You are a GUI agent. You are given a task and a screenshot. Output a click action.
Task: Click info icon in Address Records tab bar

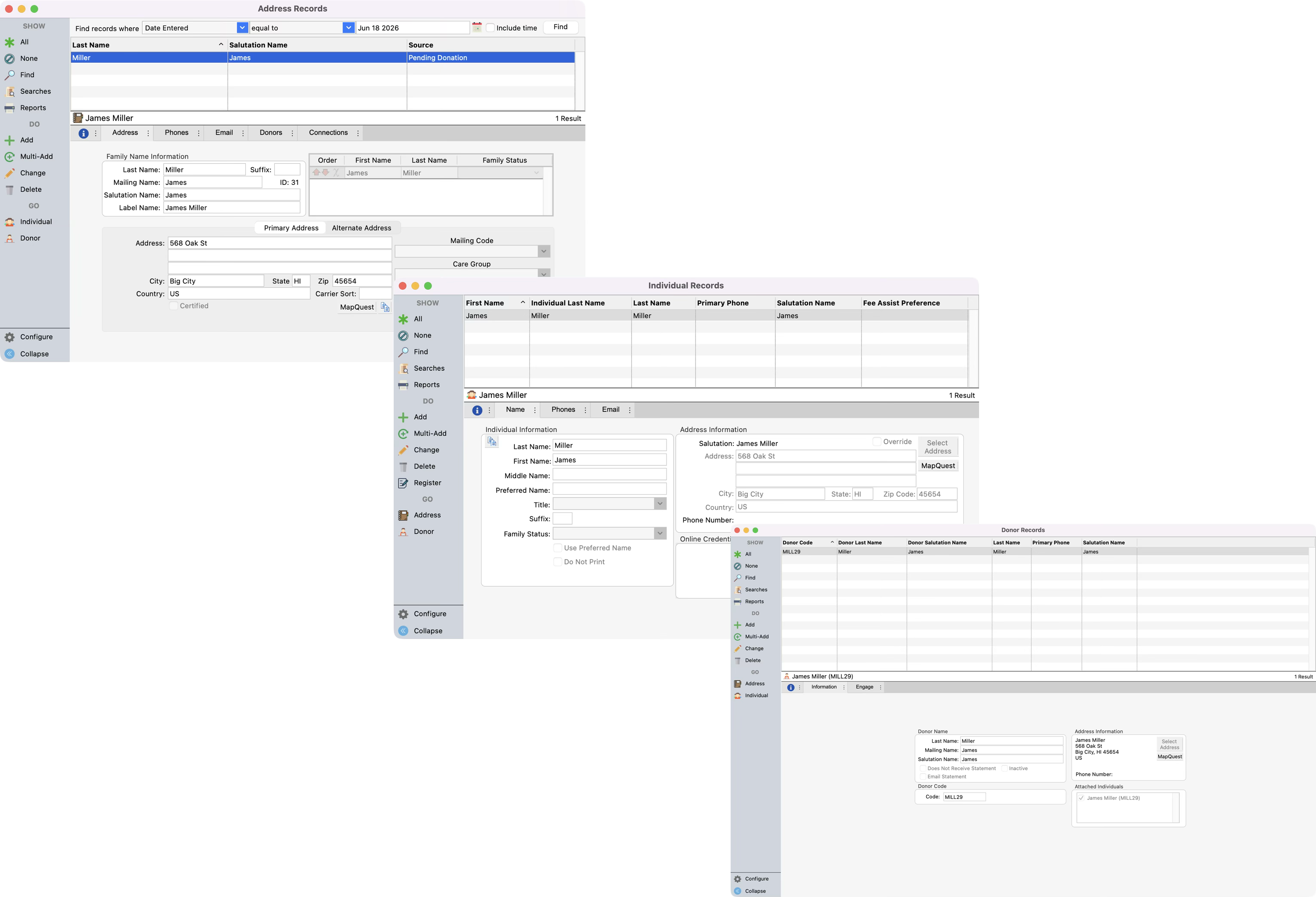[83, 133]
